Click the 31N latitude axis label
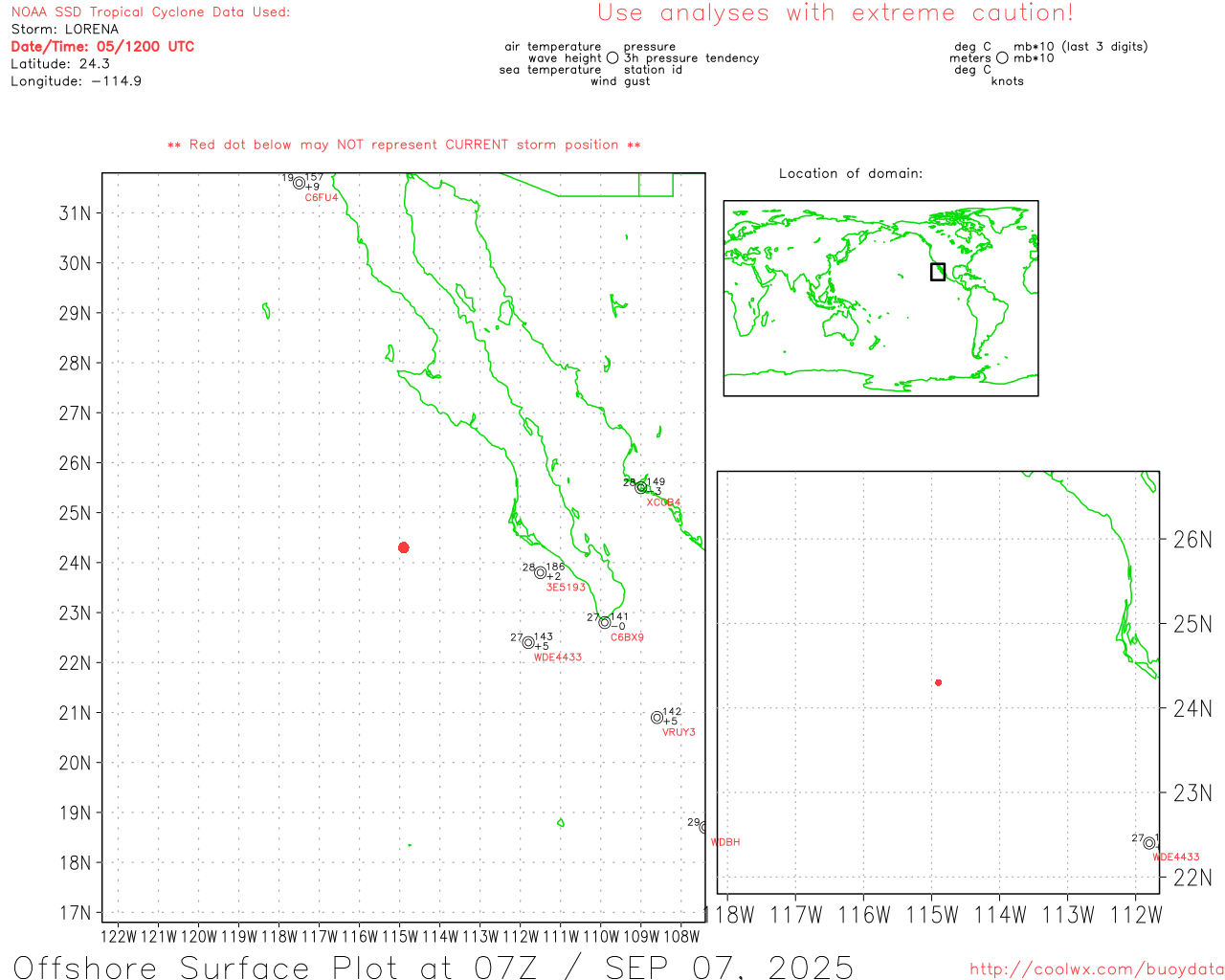The height and width of the screenshot is (980, 1225). coord(75,212)
